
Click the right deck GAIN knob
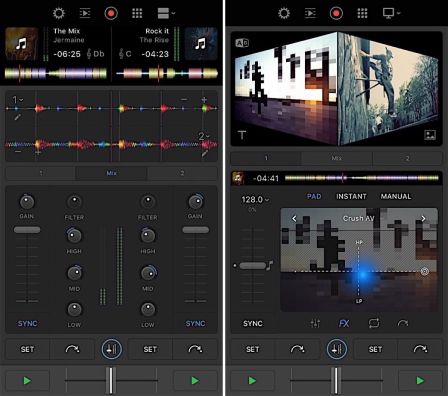click(x=195, y=201)
